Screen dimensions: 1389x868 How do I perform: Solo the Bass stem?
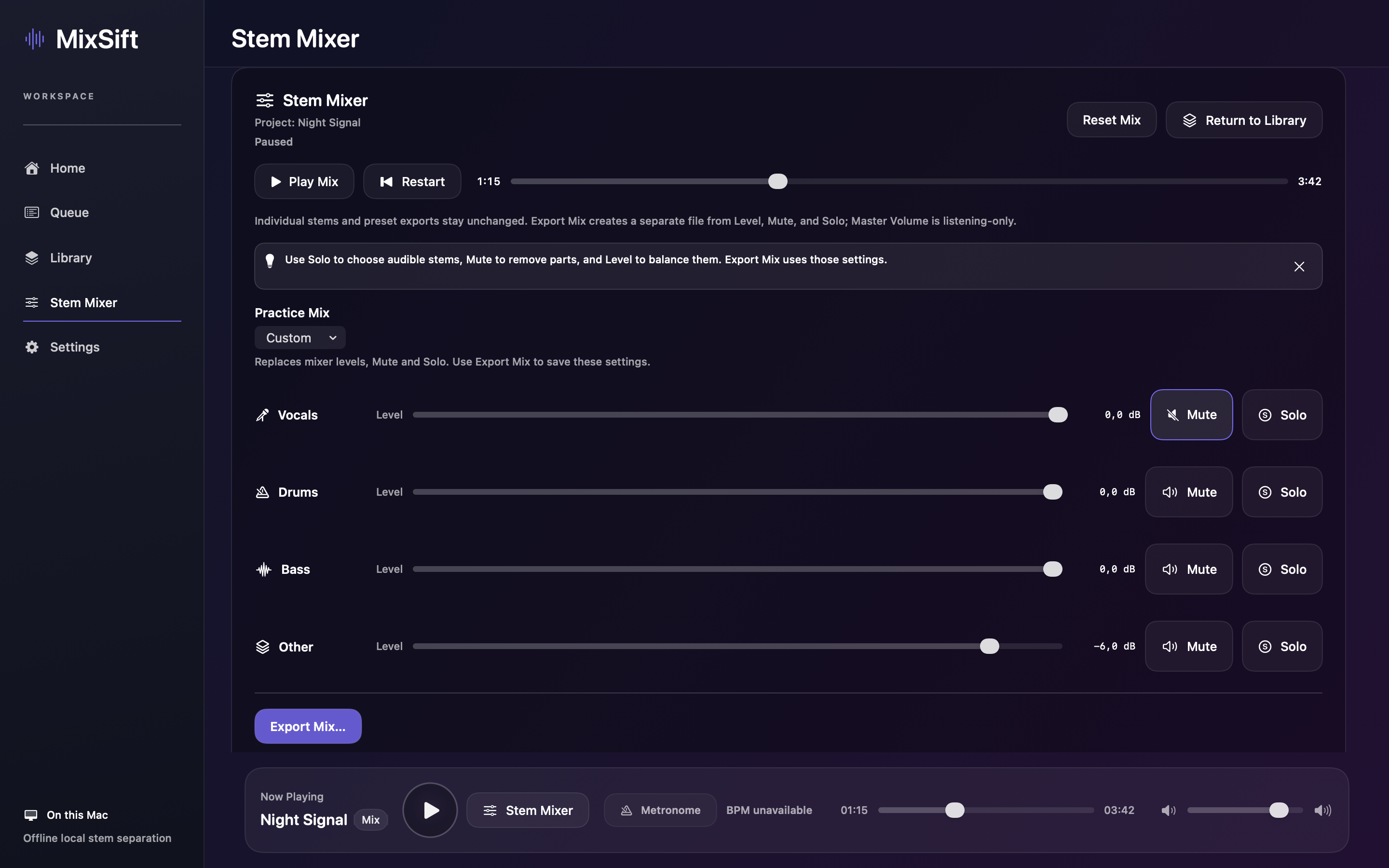(x=1281, y=569)
